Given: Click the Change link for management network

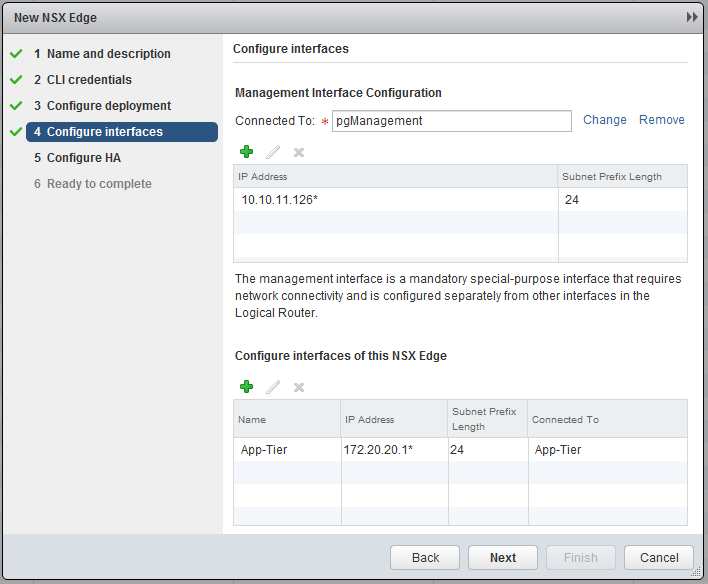Looking at the screenshot, I should tap(604, 120).
